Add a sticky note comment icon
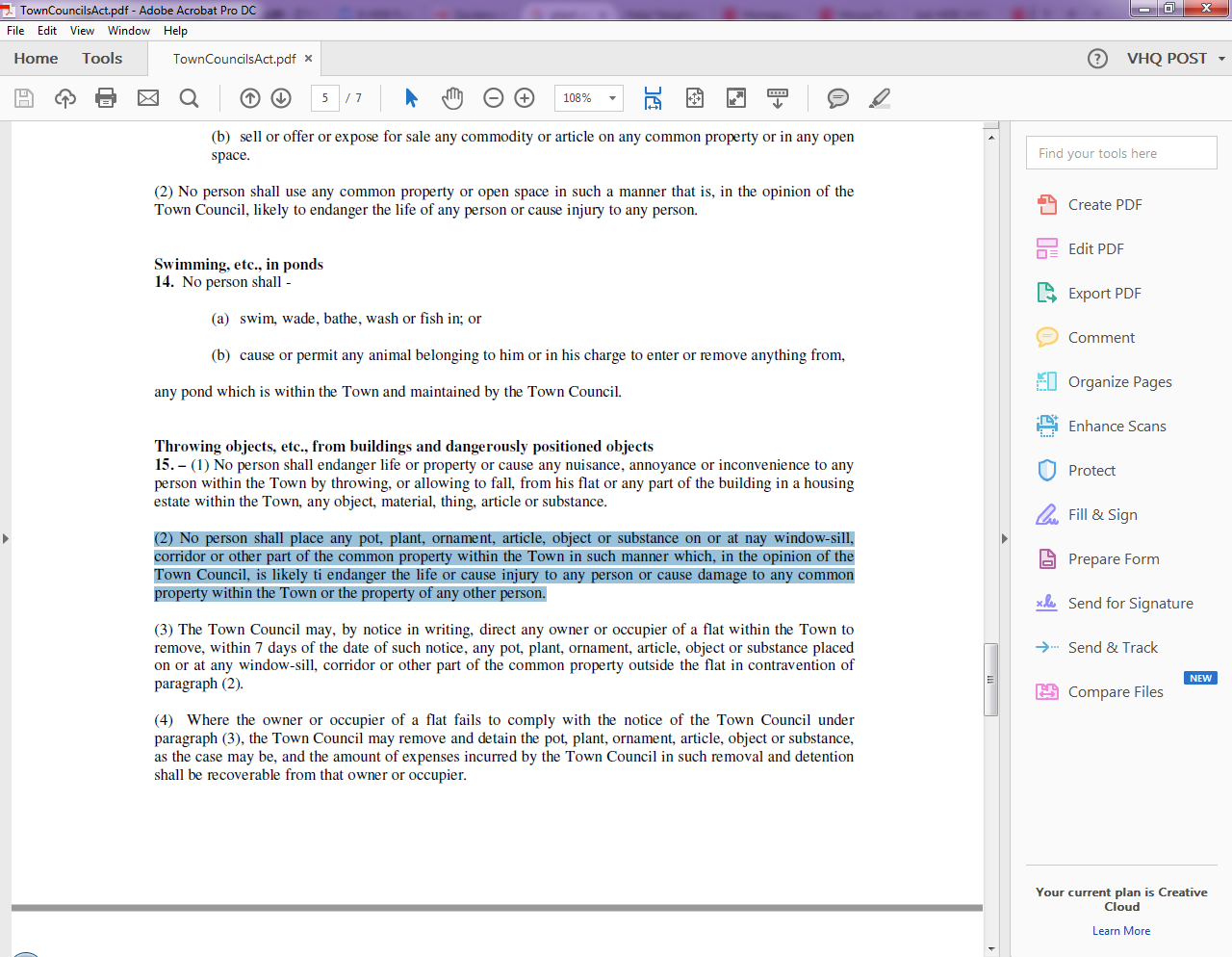This screenshot has width=1232, height=957. (x=838, y=98)
